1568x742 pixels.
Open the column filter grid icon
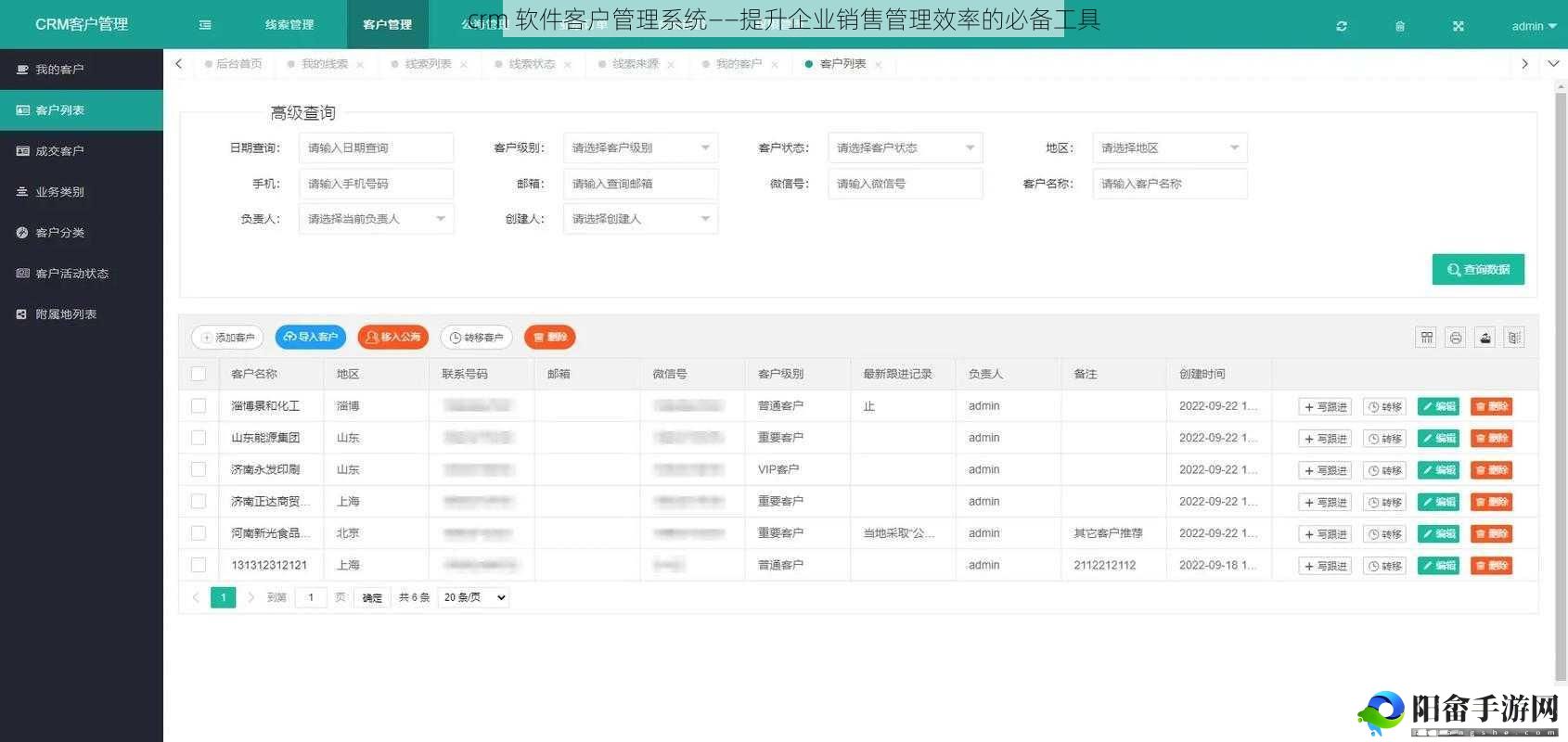coord(1427,338)
